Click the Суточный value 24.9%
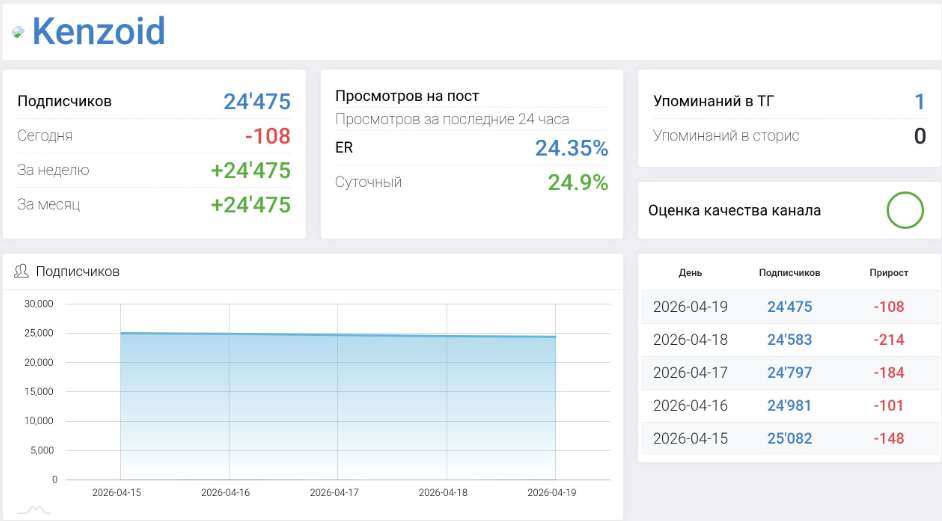The image size is (942, 521). pyautogui.click(x=578, y=183)
